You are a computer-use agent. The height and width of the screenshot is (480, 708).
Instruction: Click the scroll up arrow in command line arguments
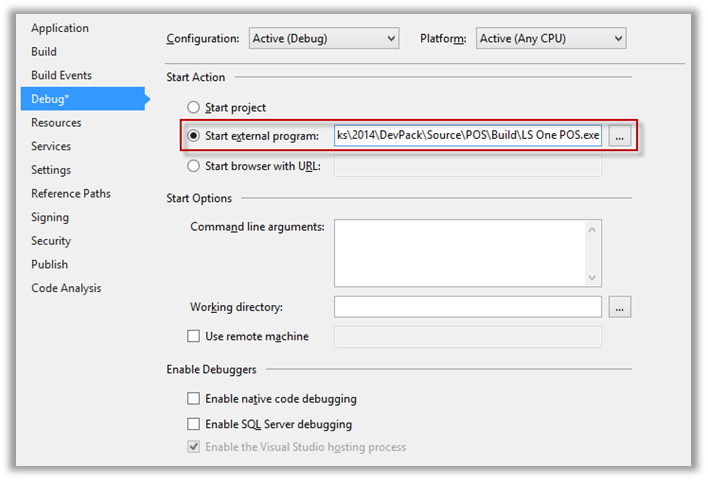tap(592, 230)
